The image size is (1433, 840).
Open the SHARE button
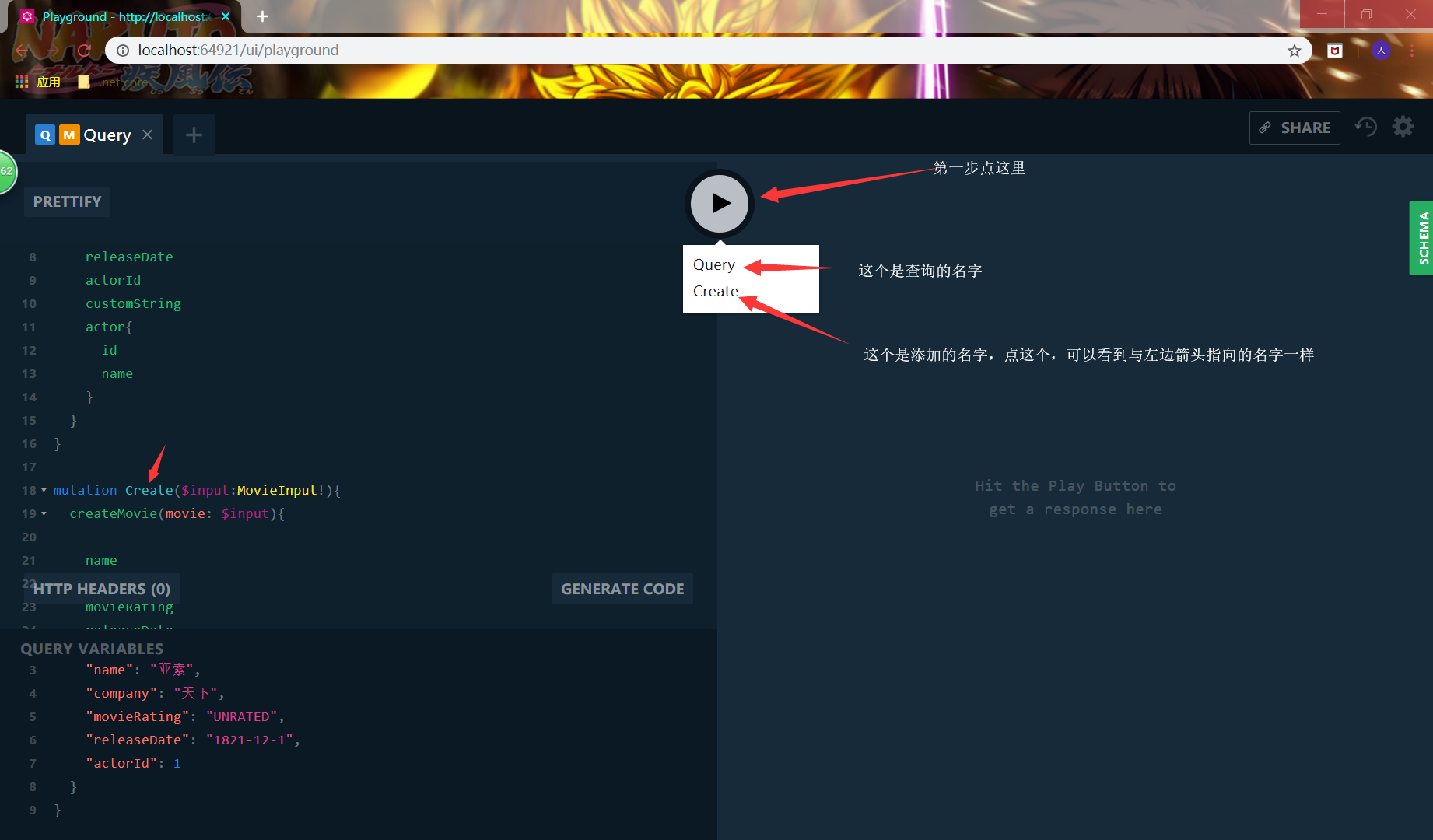coord(1295,128)
